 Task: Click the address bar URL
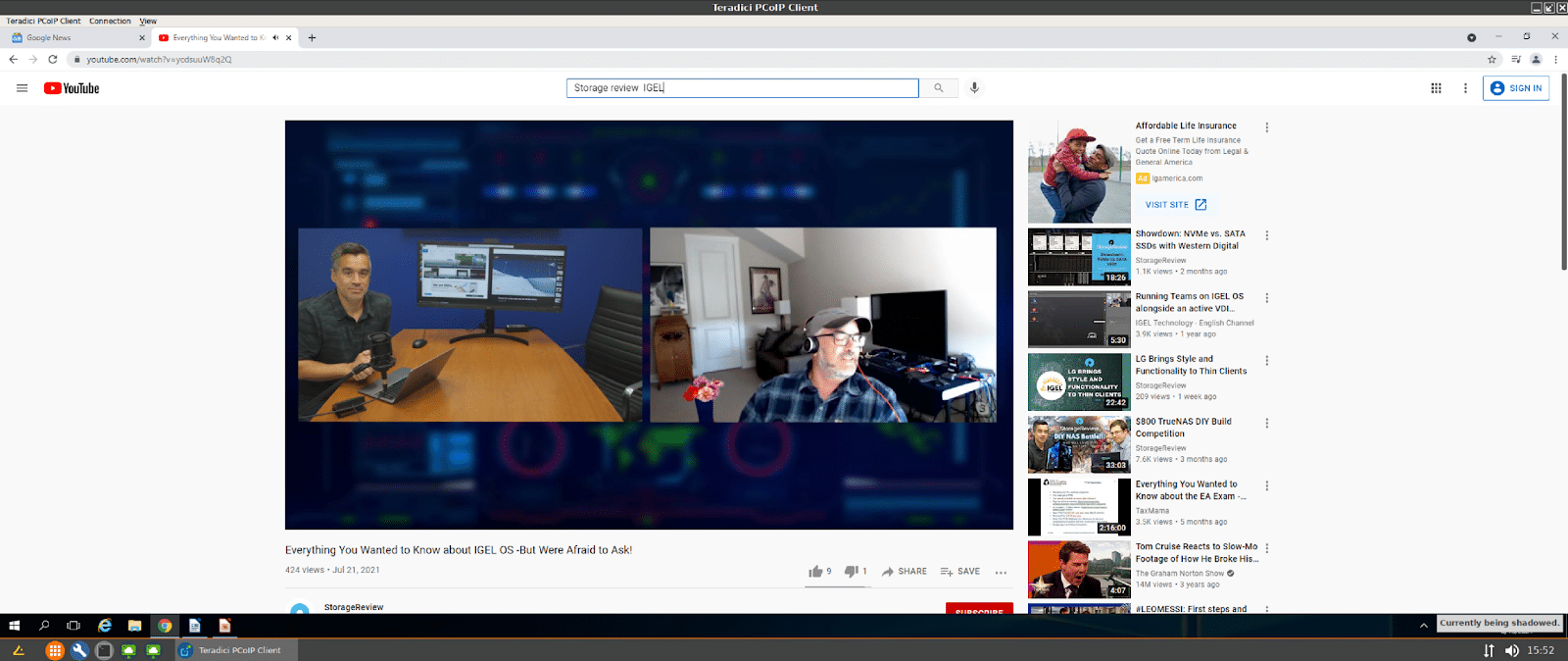[x=159, y=60]
